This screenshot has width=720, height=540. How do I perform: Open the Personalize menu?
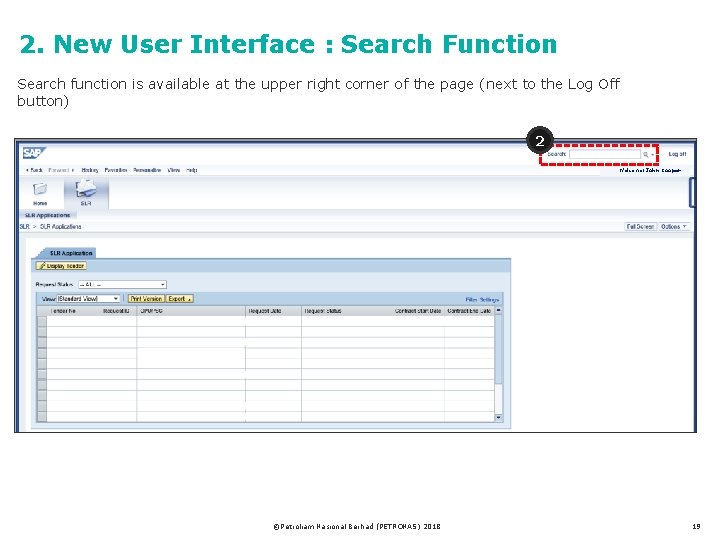click(147, 170)
